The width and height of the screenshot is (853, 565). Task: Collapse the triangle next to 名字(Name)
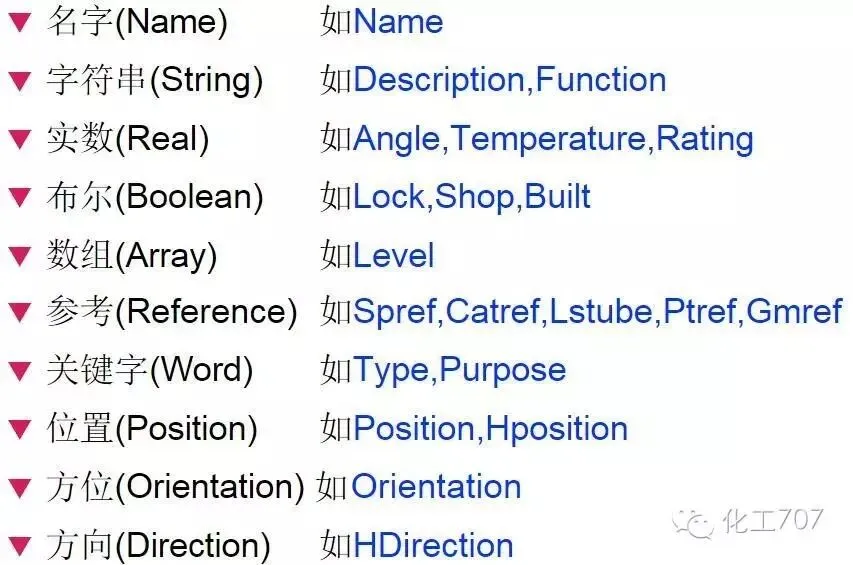(x=20, y=22)
